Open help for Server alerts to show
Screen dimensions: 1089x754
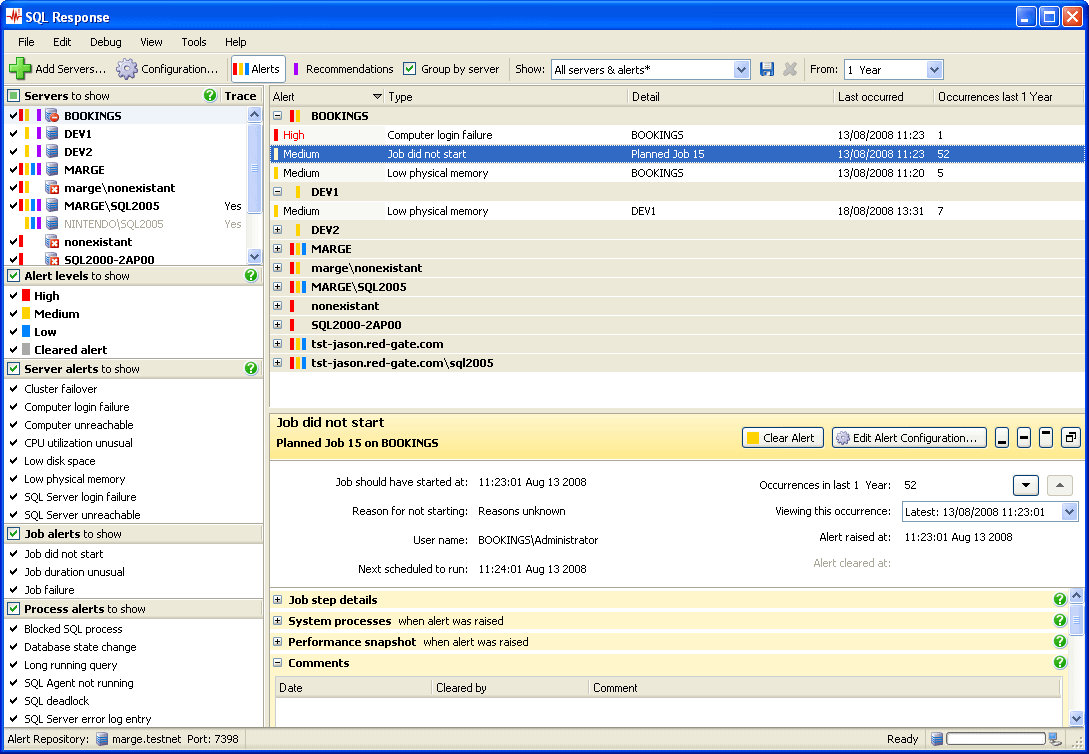(x=251, y=369)
